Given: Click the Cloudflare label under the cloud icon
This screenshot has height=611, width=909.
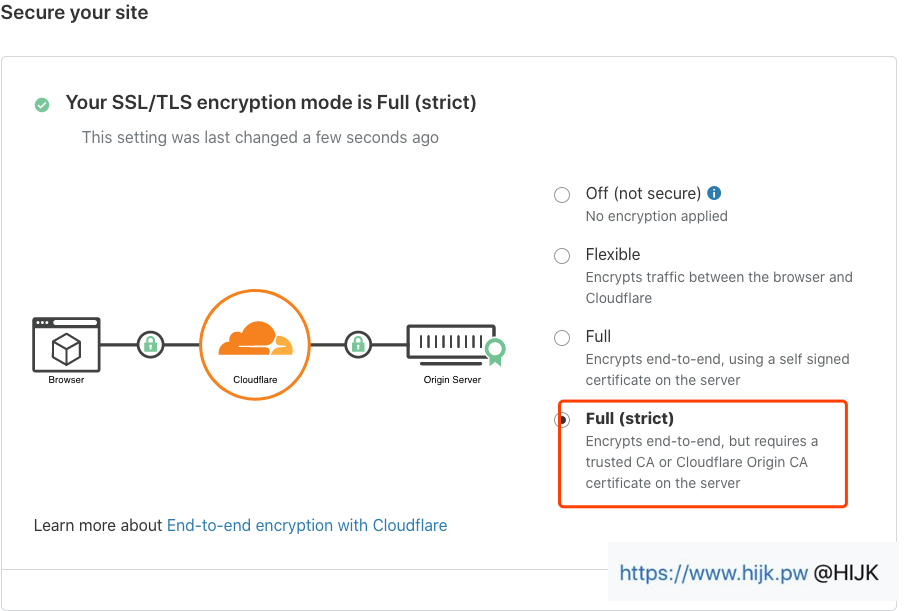Looking at the screenshot, I should pyautogui.click(x=255, y=380).
